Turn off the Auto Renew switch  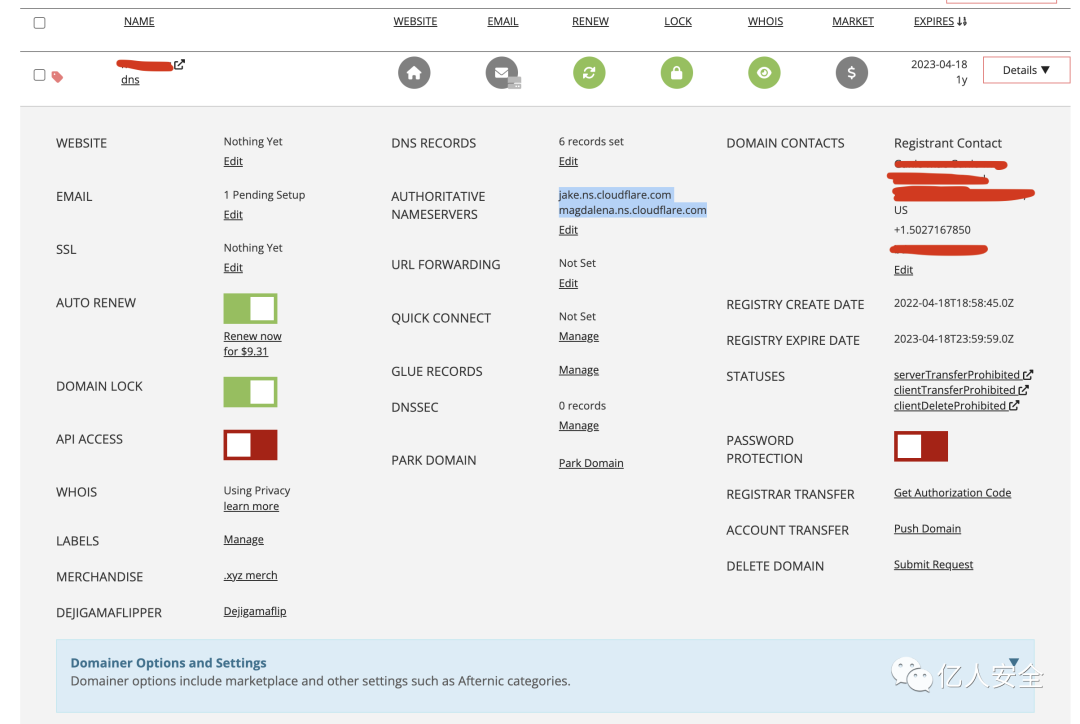click(x=251, y=309)
